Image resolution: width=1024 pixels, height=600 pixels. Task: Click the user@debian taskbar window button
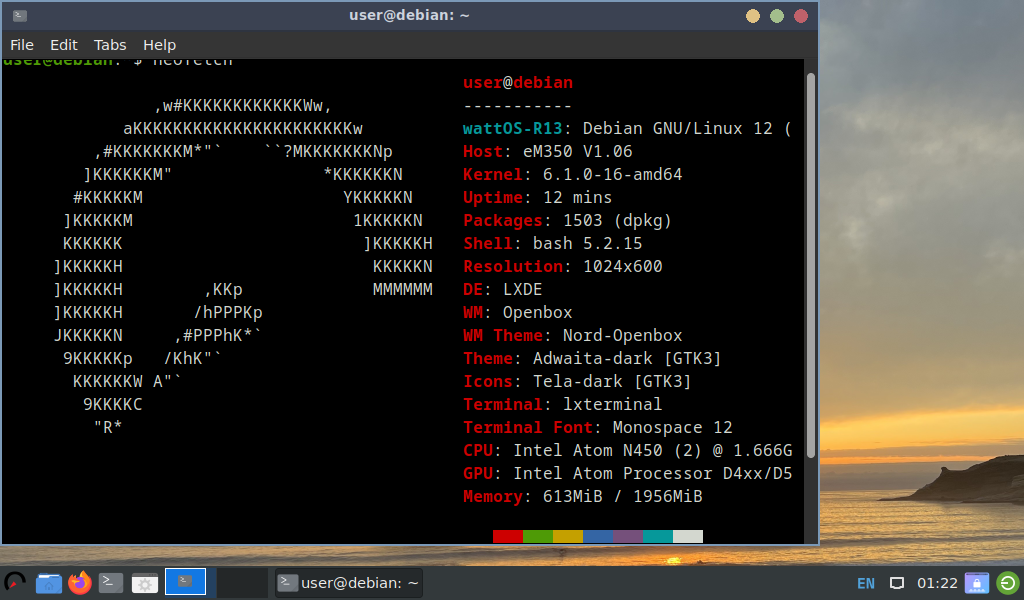click(x=349, y=583)
